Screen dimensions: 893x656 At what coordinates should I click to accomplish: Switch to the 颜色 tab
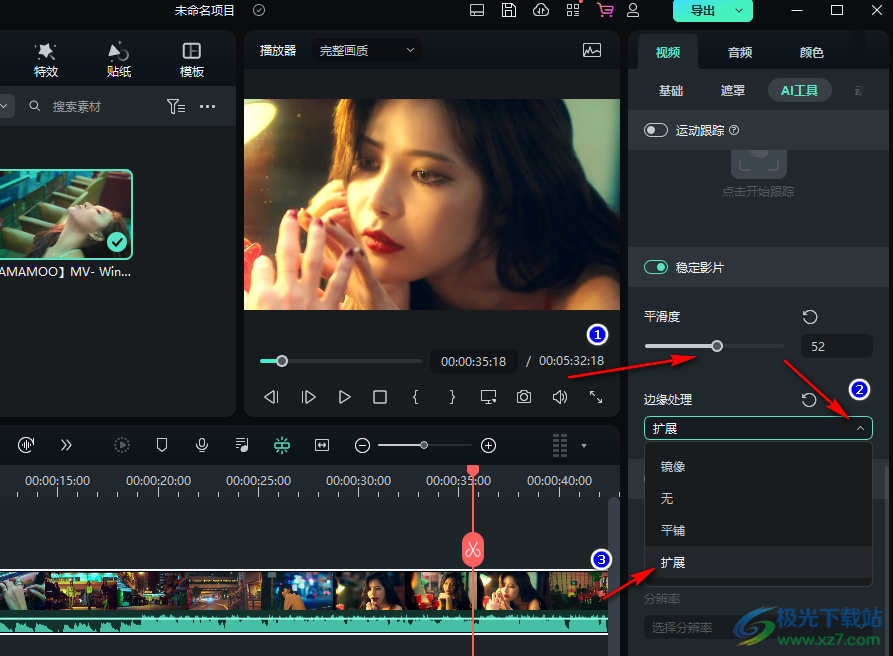point(812,52)
